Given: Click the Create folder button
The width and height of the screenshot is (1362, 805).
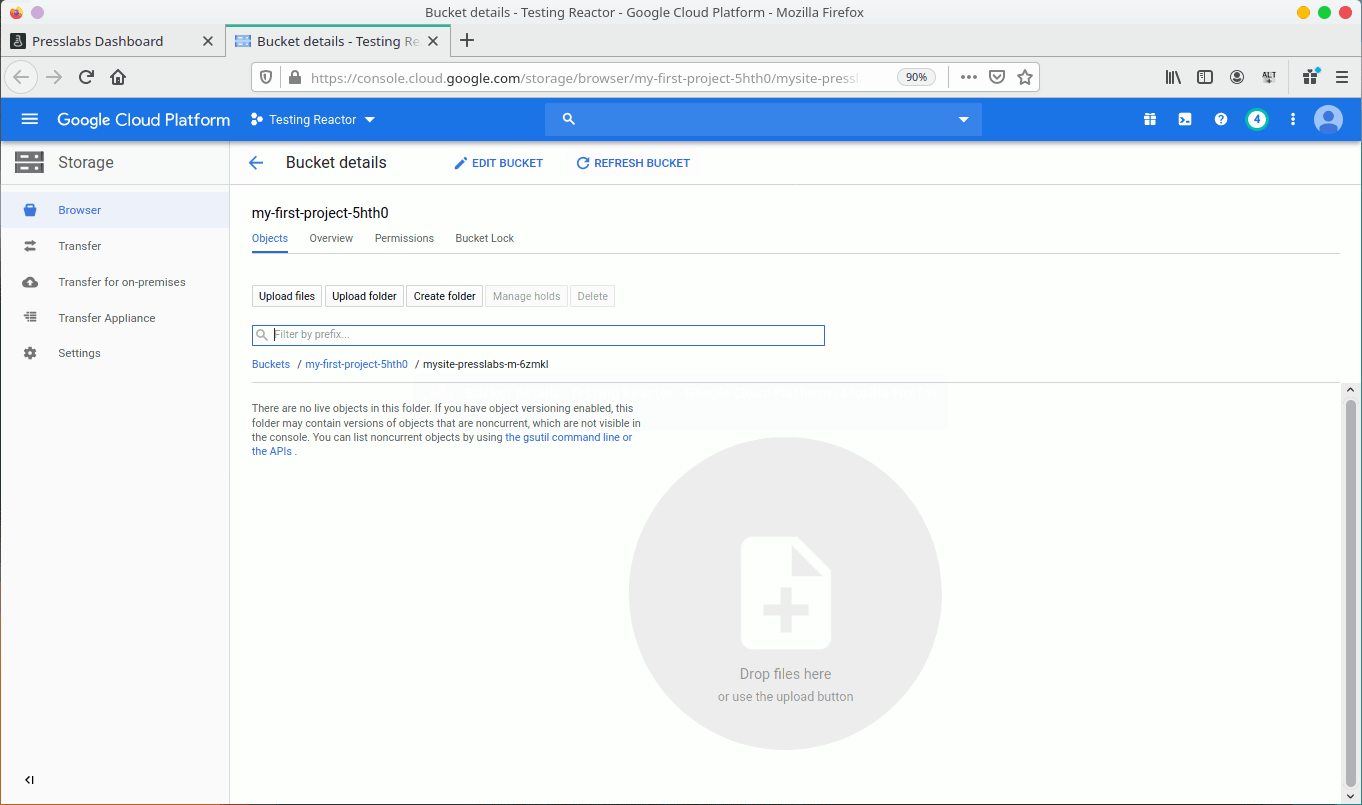Looking at the screenshot, I should pyautogui.click(x=445, y=296).
